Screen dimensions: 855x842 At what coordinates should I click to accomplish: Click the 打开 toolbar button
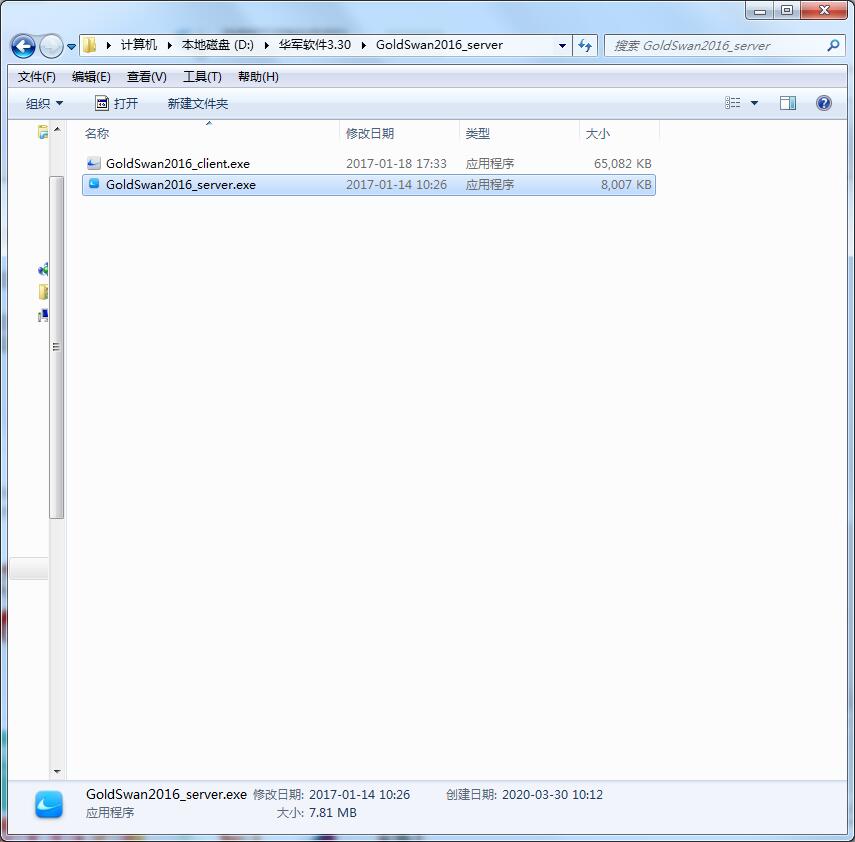118,102
